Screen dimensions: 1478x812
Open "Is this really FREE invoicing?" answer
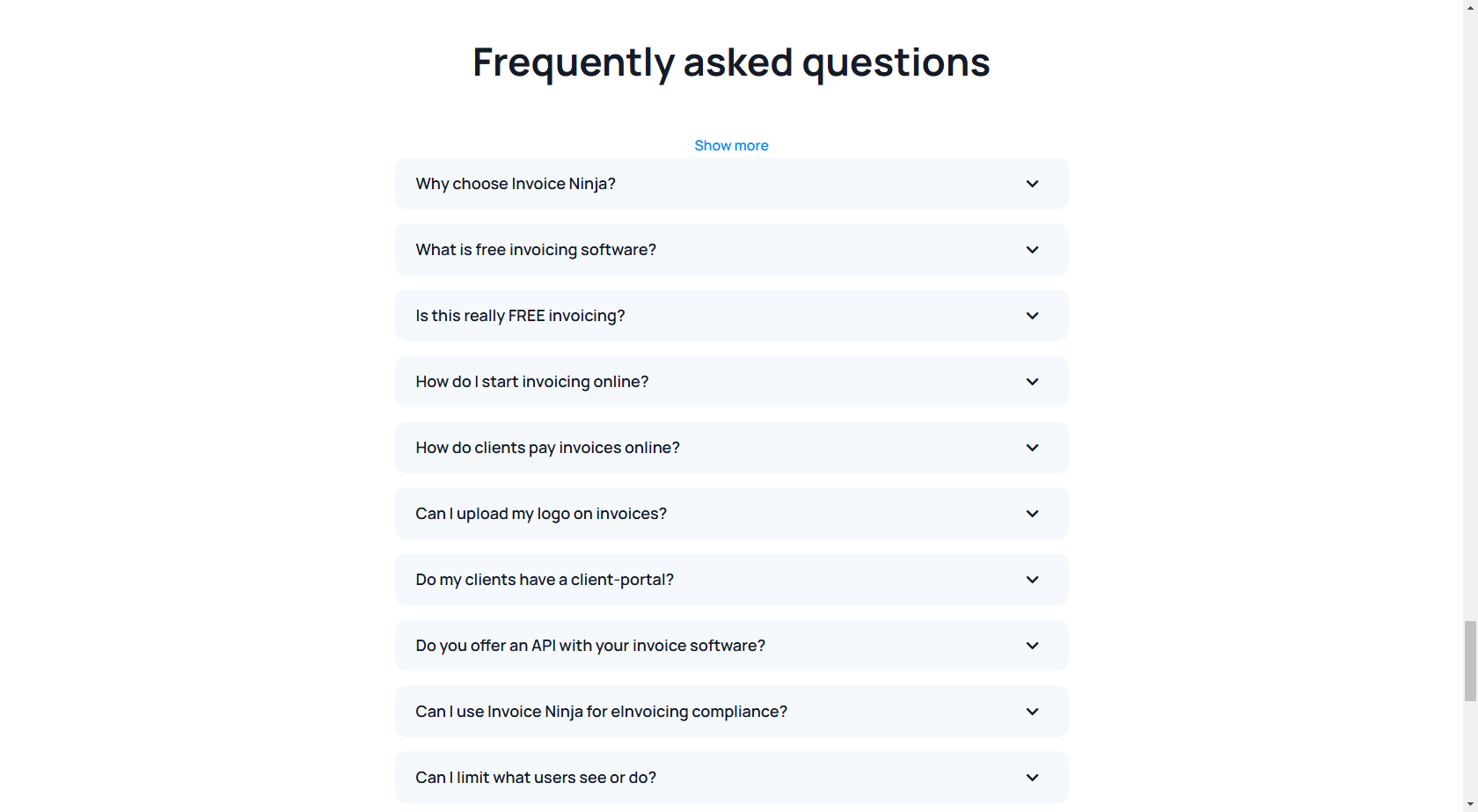[x=520, y=316]
